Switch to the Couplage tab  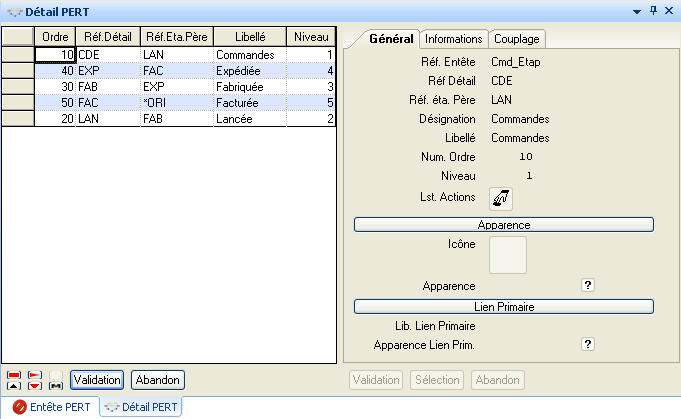coord(516,39)
